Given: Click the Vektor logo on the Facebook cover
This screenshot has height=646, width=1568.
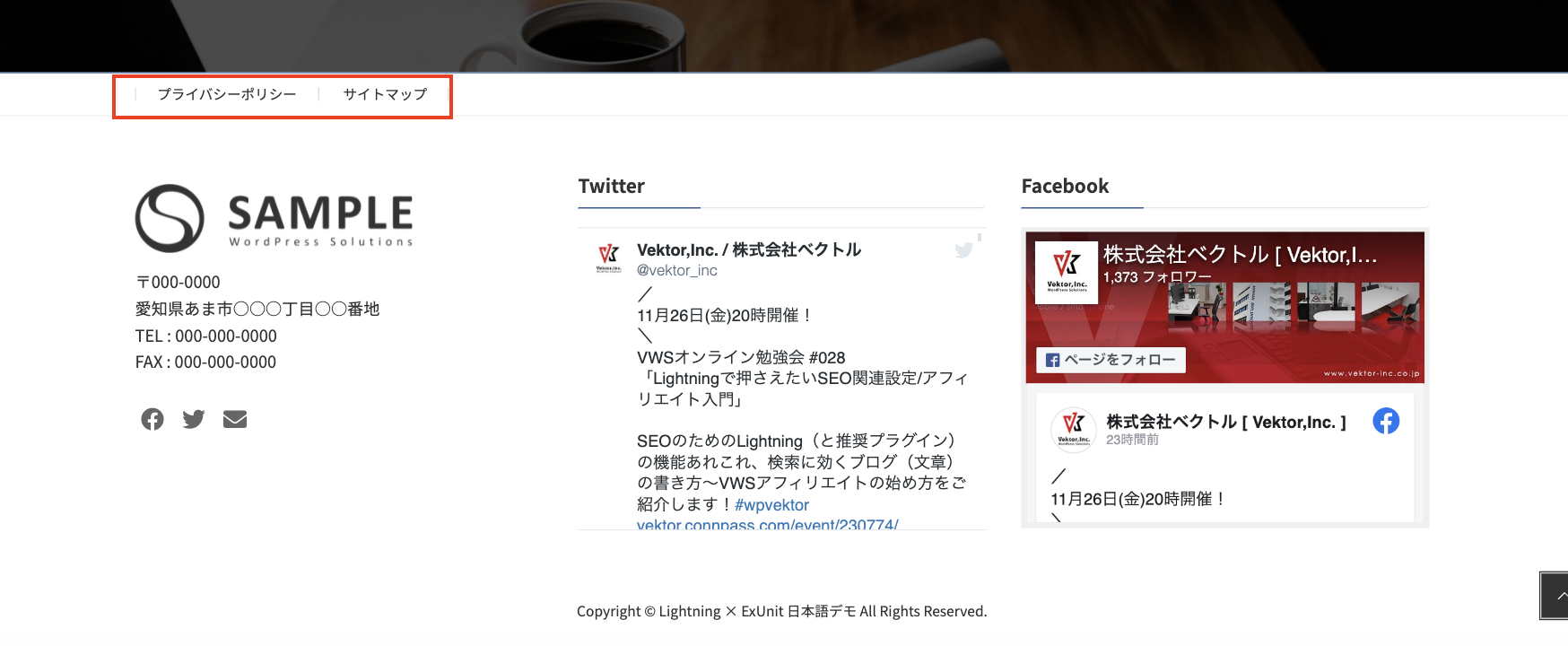Looking at the screenshot, I should click(1067, 272).
